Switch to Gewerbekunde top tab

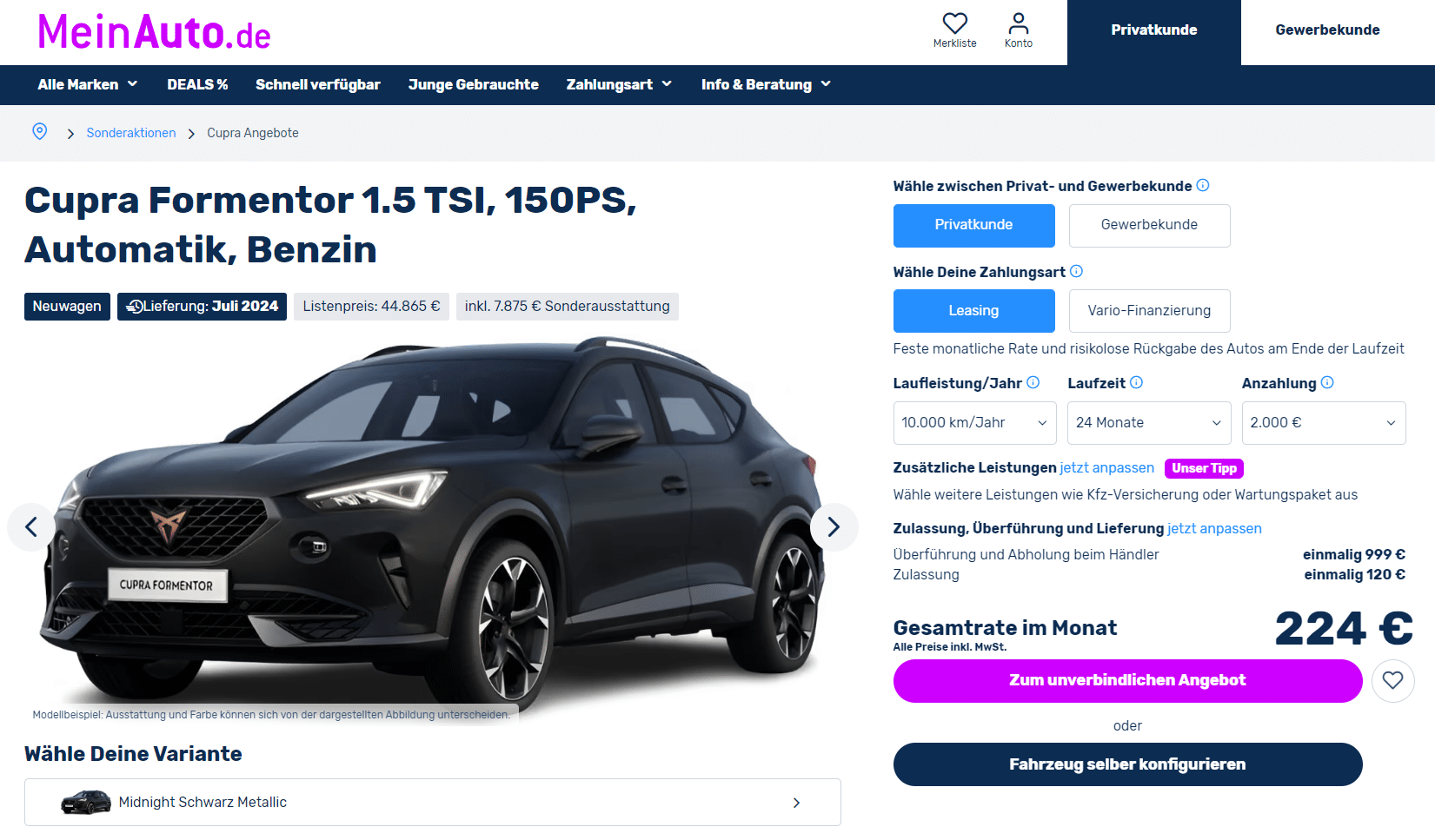(1327, 30)
